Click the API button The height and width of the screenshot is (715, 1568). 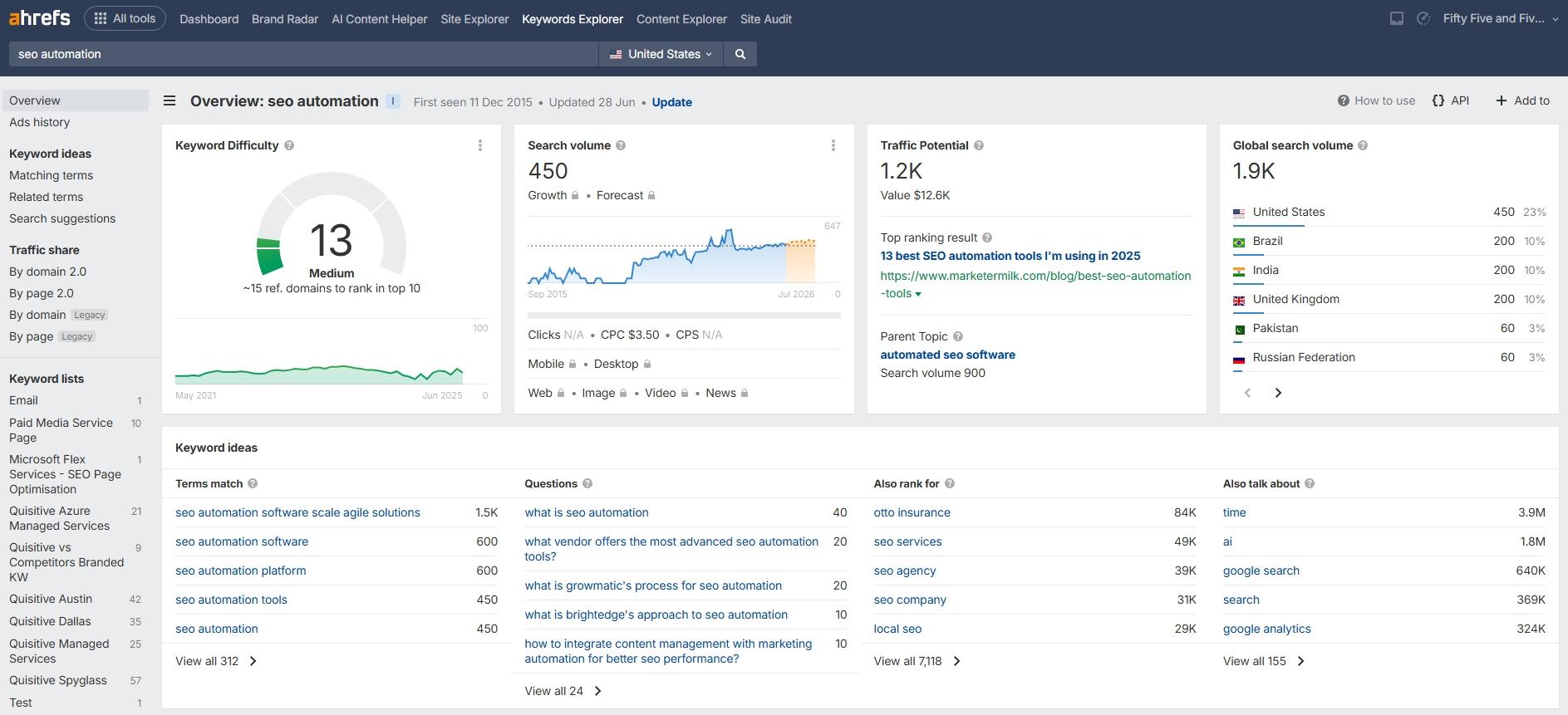(1451, 100)
